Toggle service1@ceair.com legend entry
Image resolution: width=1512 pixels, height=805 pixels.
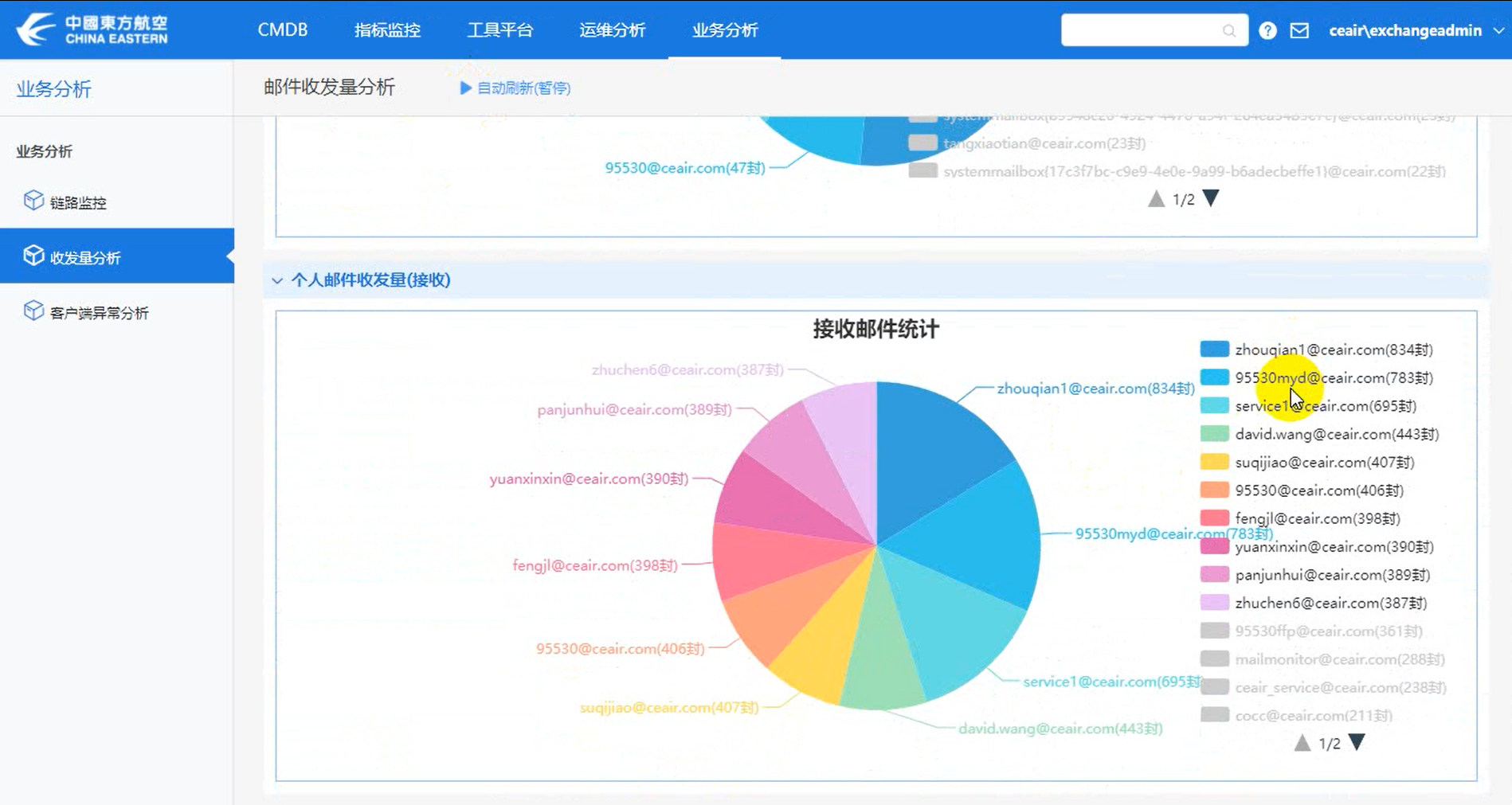(1308, 406)
